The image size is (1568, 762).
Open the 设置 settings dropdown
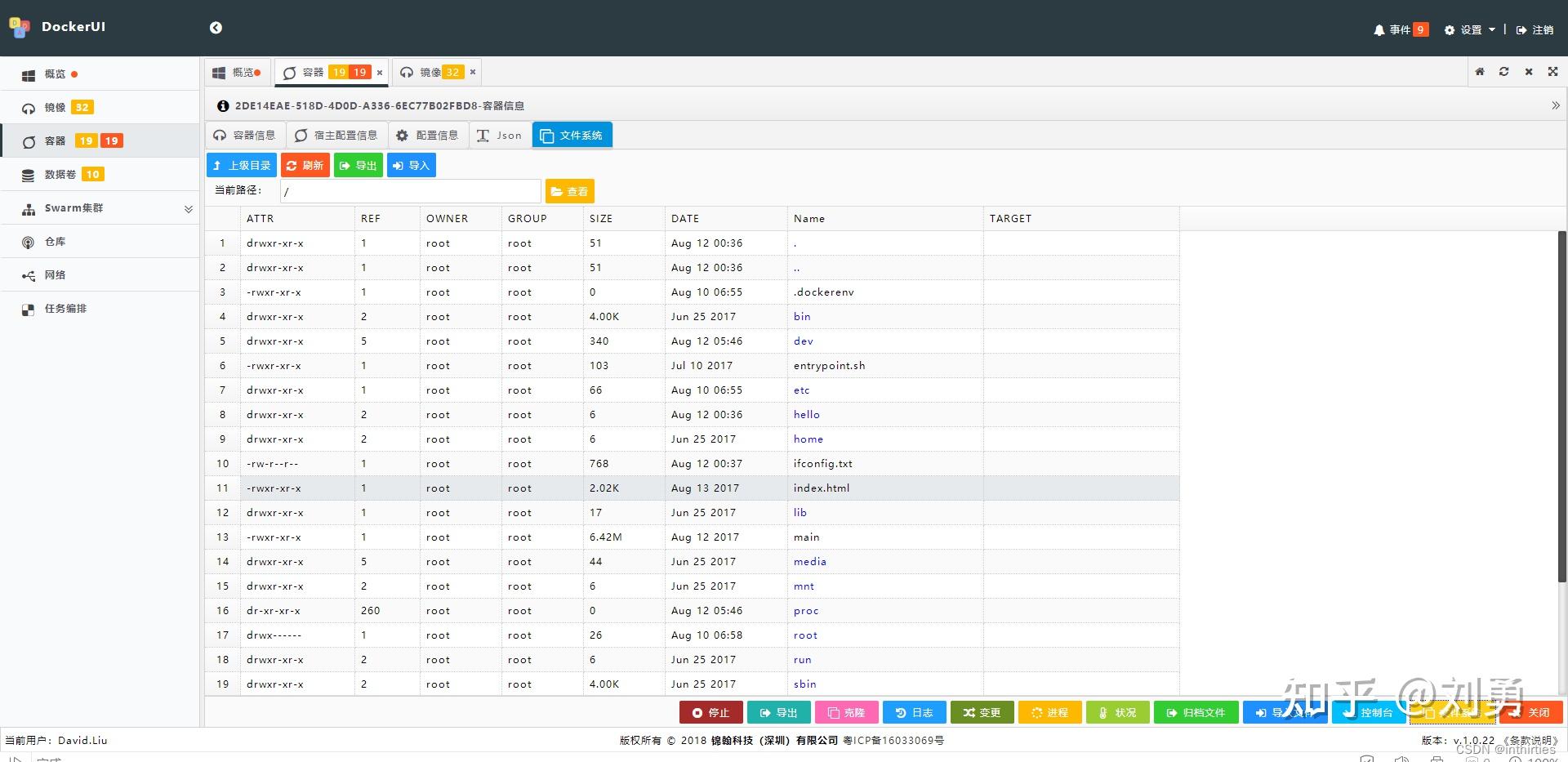point(1468,29)
